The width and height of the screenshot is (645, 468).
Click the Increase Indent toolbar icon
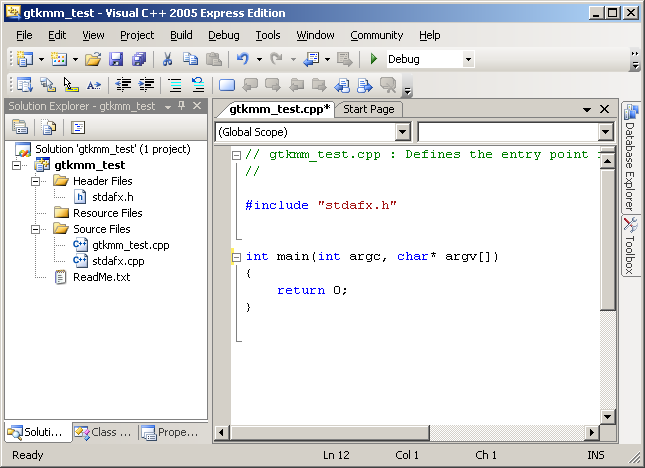(x=147, y=85)
